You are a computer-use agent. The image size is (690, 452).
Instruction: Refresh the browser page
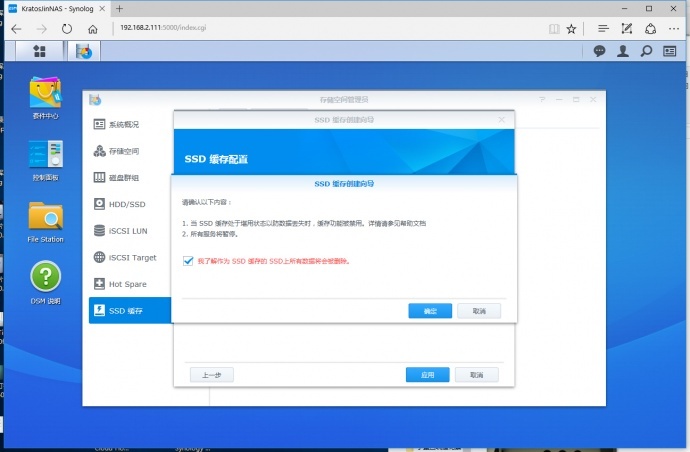pos(67,29)
